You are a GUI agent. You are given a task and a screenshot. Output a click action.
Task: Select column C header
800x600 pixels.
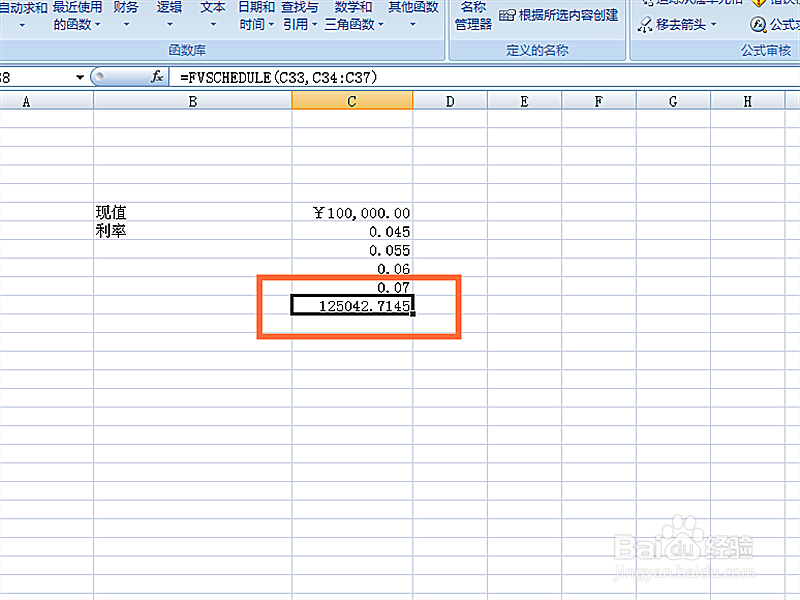[352, 101]
